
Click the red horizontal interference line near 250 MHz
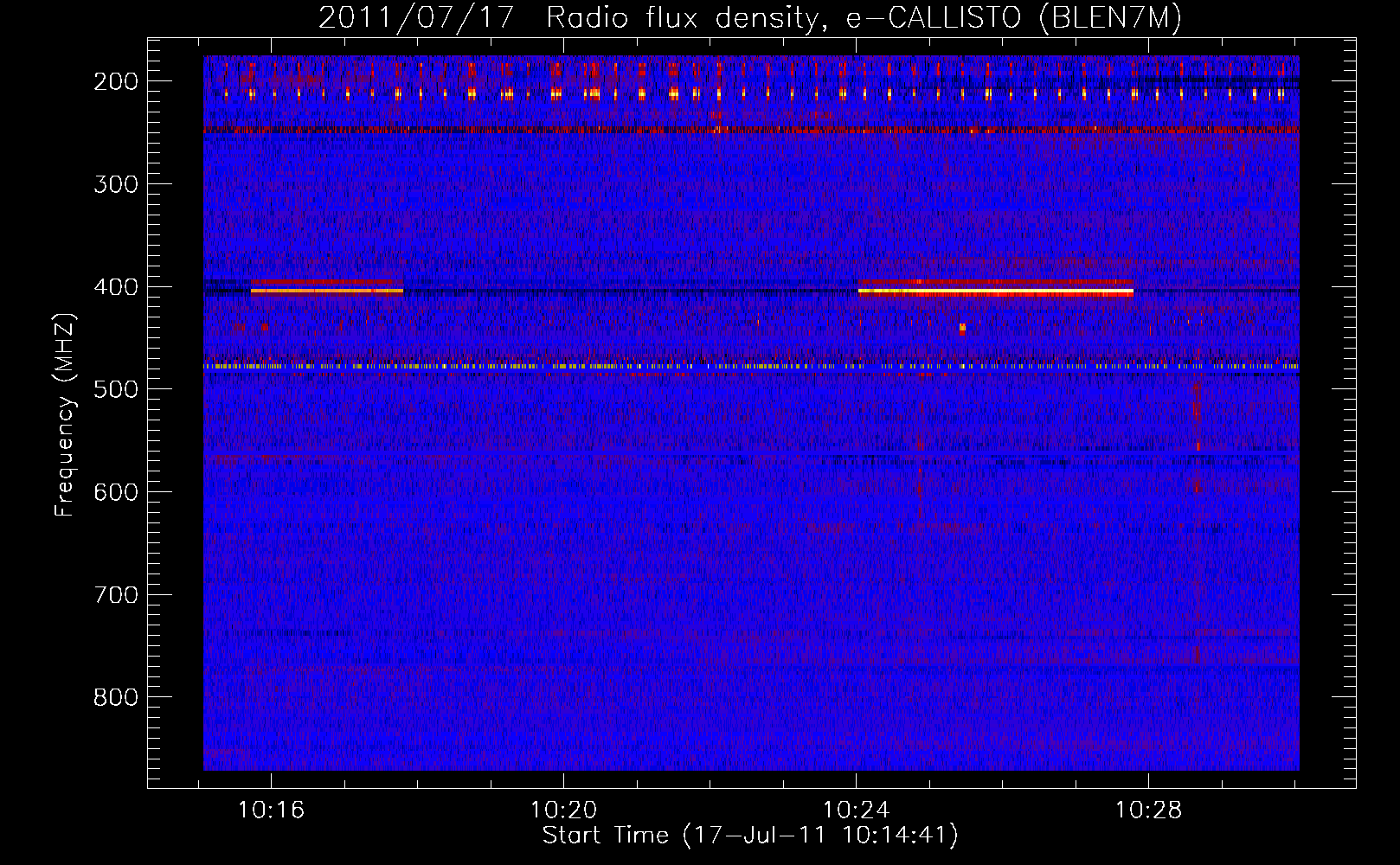(x=751, y=130)
